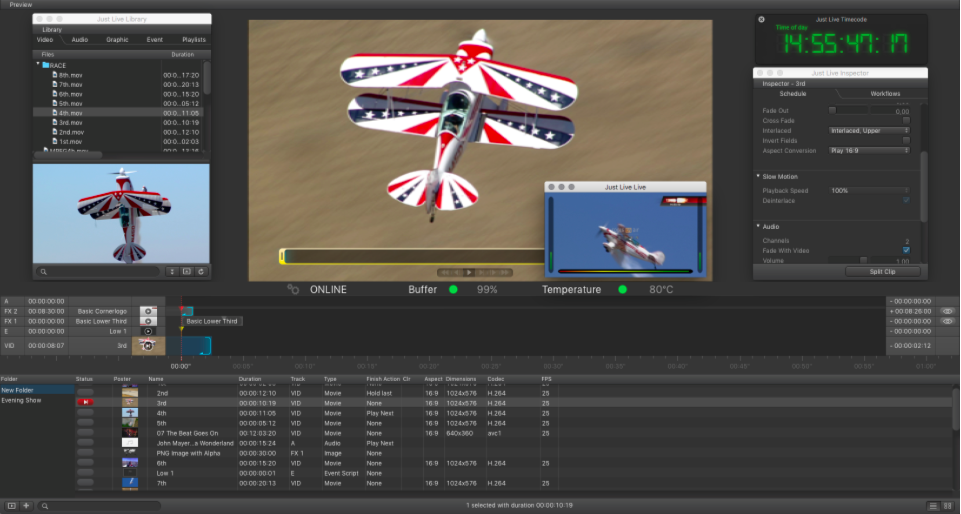Open the Interlaced dropdown
The height and width of the screenshot is (514, 961).
pos(869,130)
